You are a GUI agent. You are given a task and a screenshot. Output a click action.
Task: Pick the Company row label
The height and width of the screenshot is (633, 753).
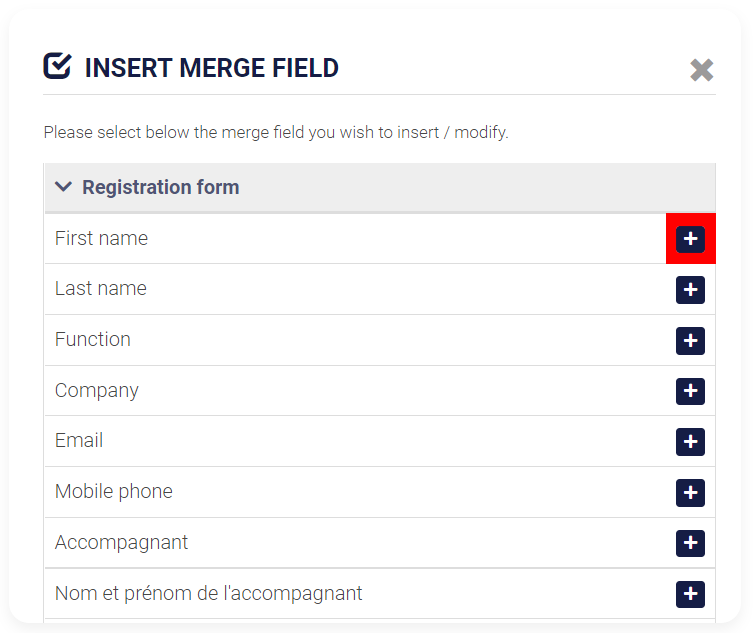pos(97,390)
